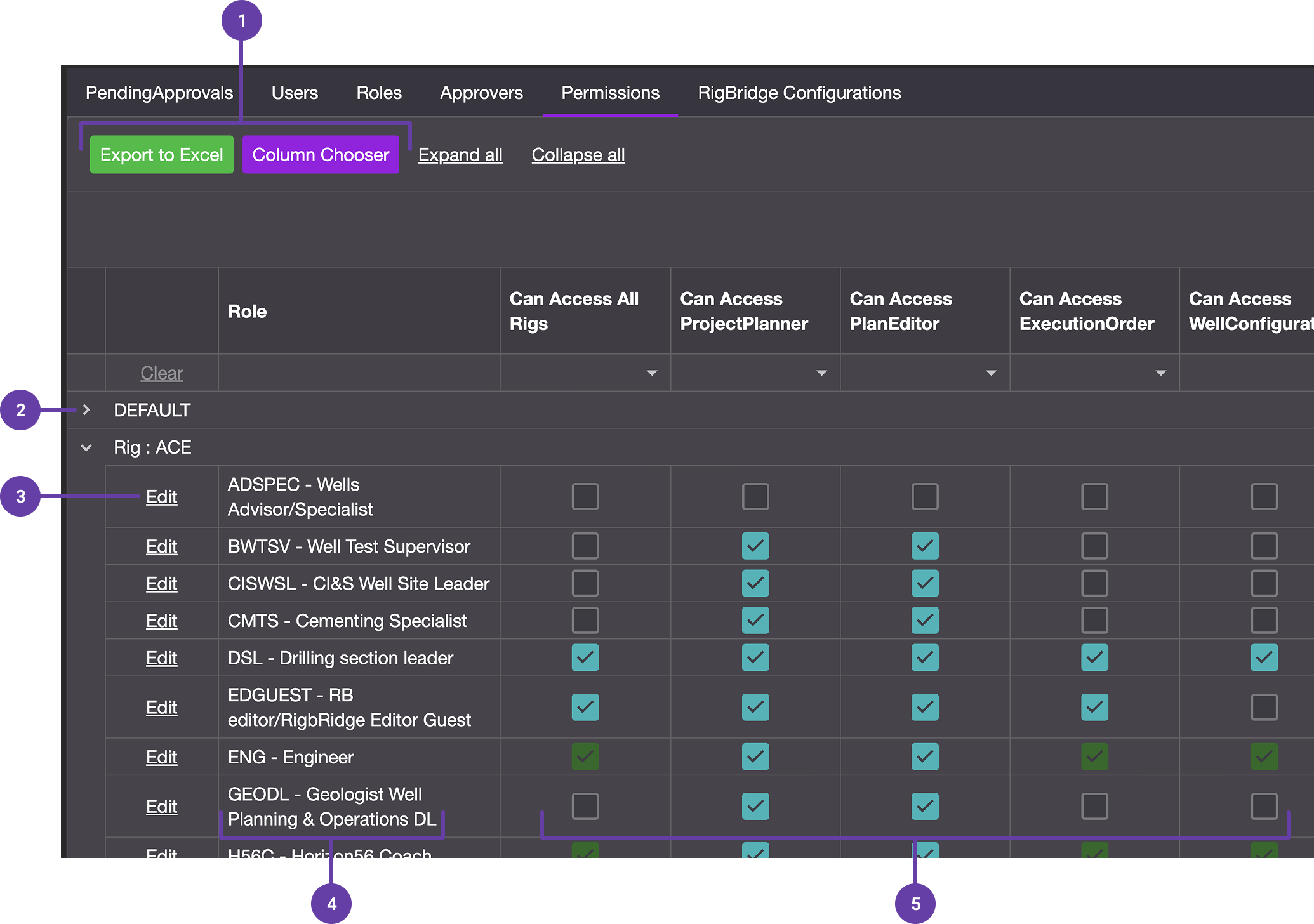Uncheck ProjectPlanner for BWTSV Well Test Supervisor
The width and height of the screenshot is (1314, 924).
click(755, 546)
